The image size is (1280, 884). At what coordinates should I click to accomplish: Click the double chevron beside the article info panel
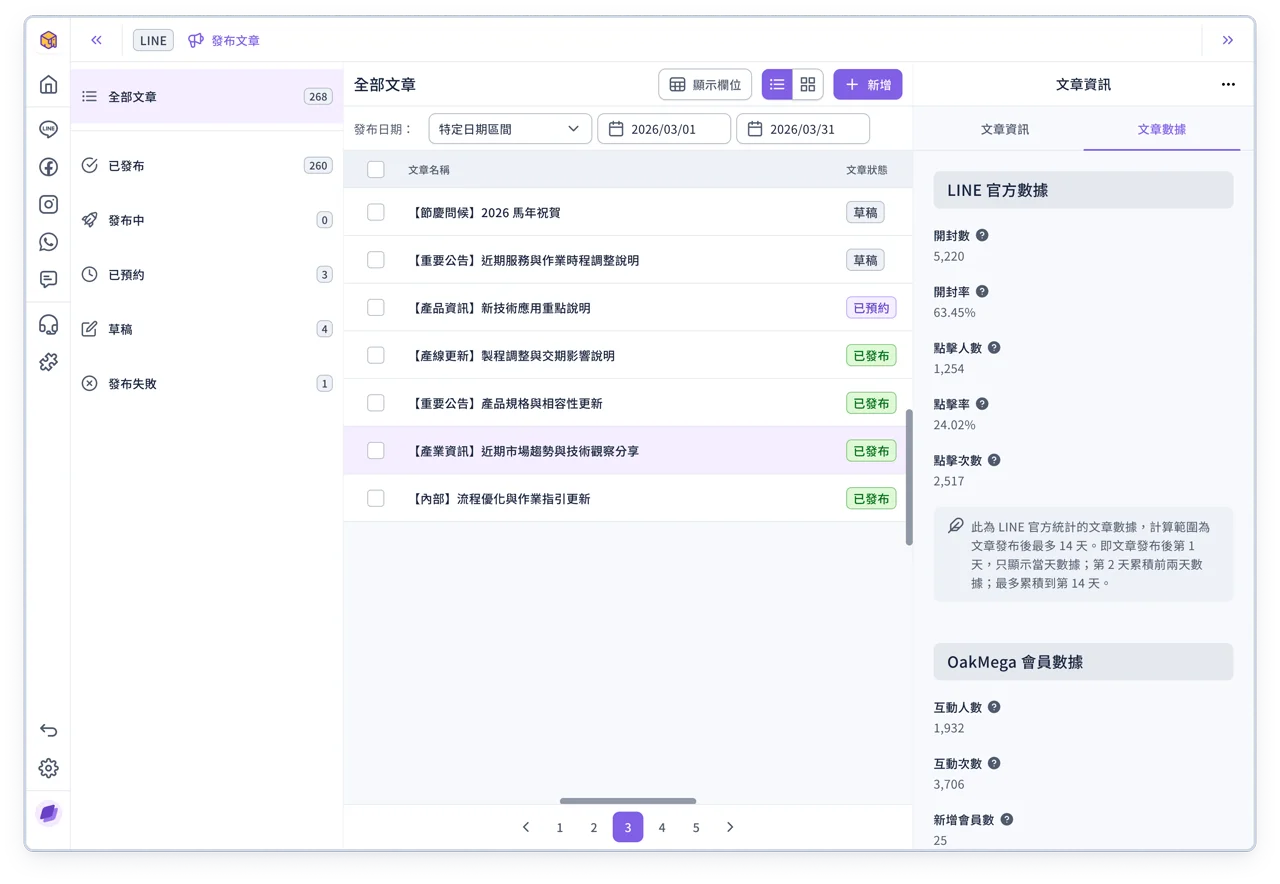[1228, 40]
